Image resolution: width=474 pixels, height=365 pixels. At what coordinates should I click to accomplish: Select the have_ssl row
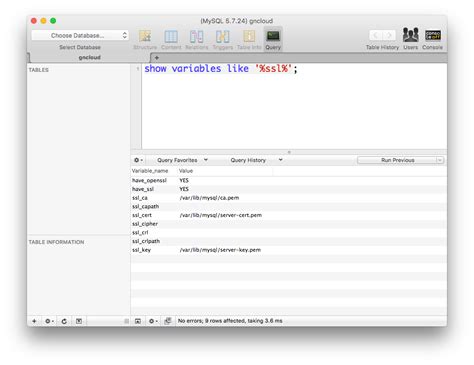[289, 189]
